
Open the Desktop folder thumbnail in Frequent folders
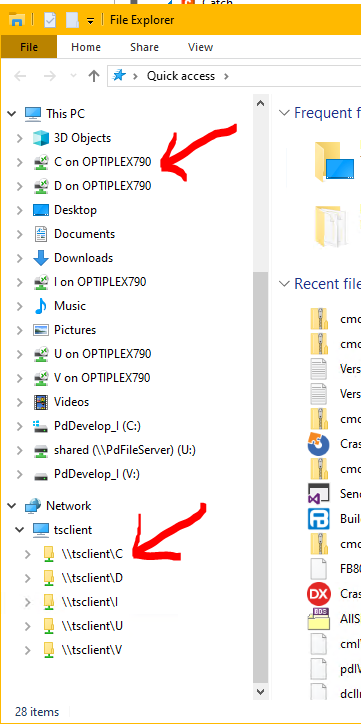335,162
